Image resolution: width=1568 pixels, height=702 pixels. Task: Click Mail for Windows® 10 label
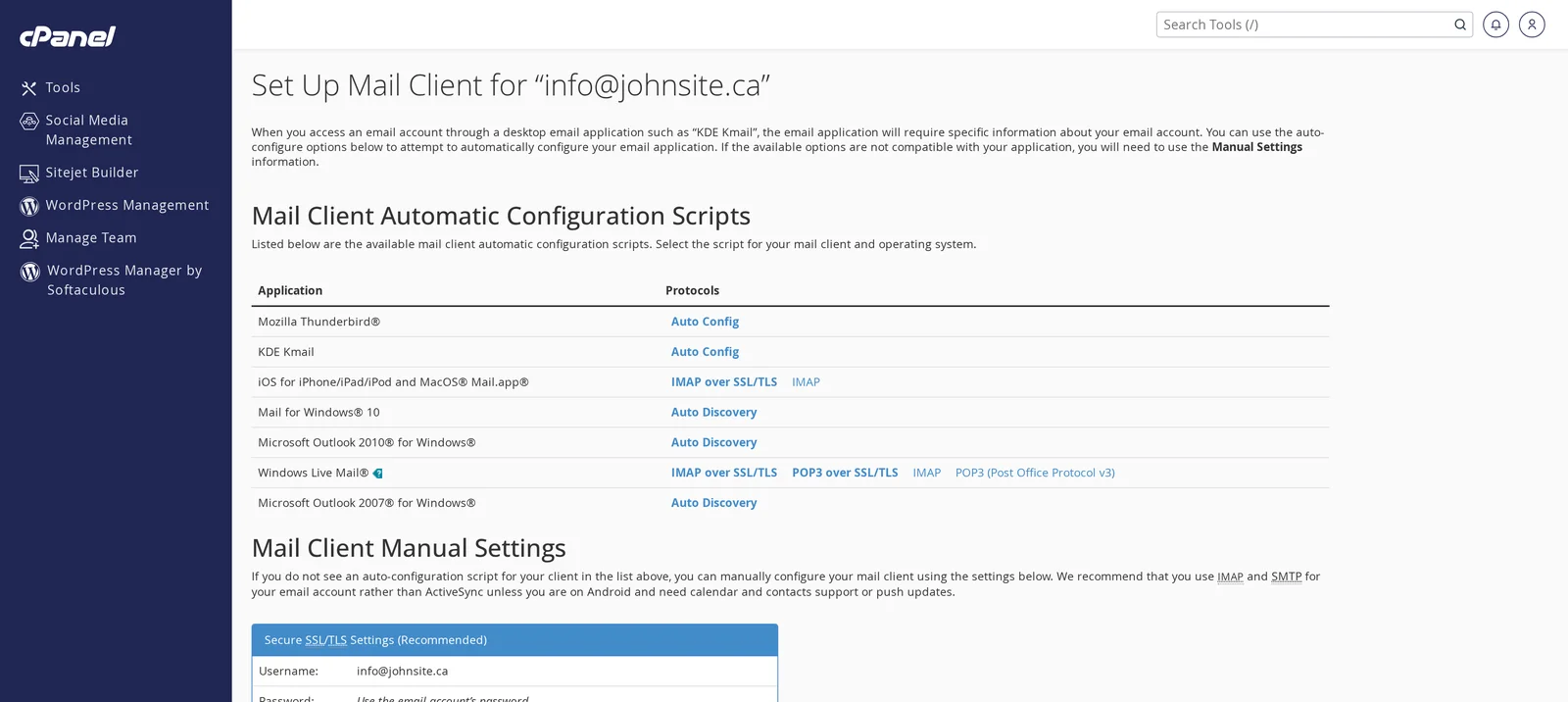coord(318,413)
